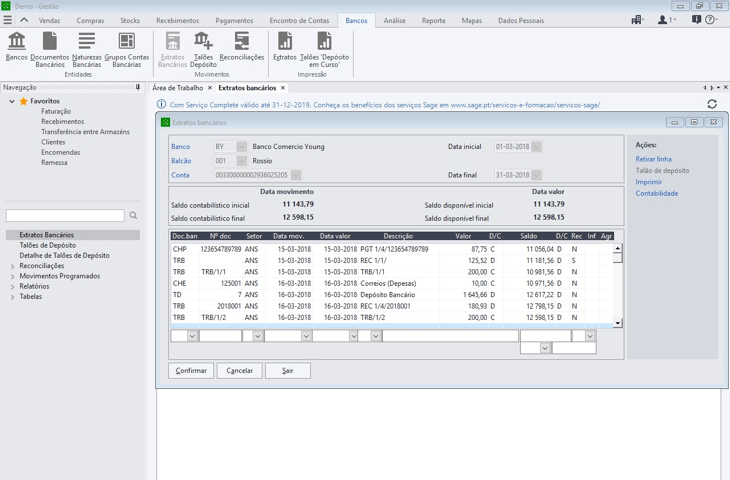Screen dimensions: 730x480
Task: Switch to the Recebimentos ribbon tab
Action: tap(177, 20)
